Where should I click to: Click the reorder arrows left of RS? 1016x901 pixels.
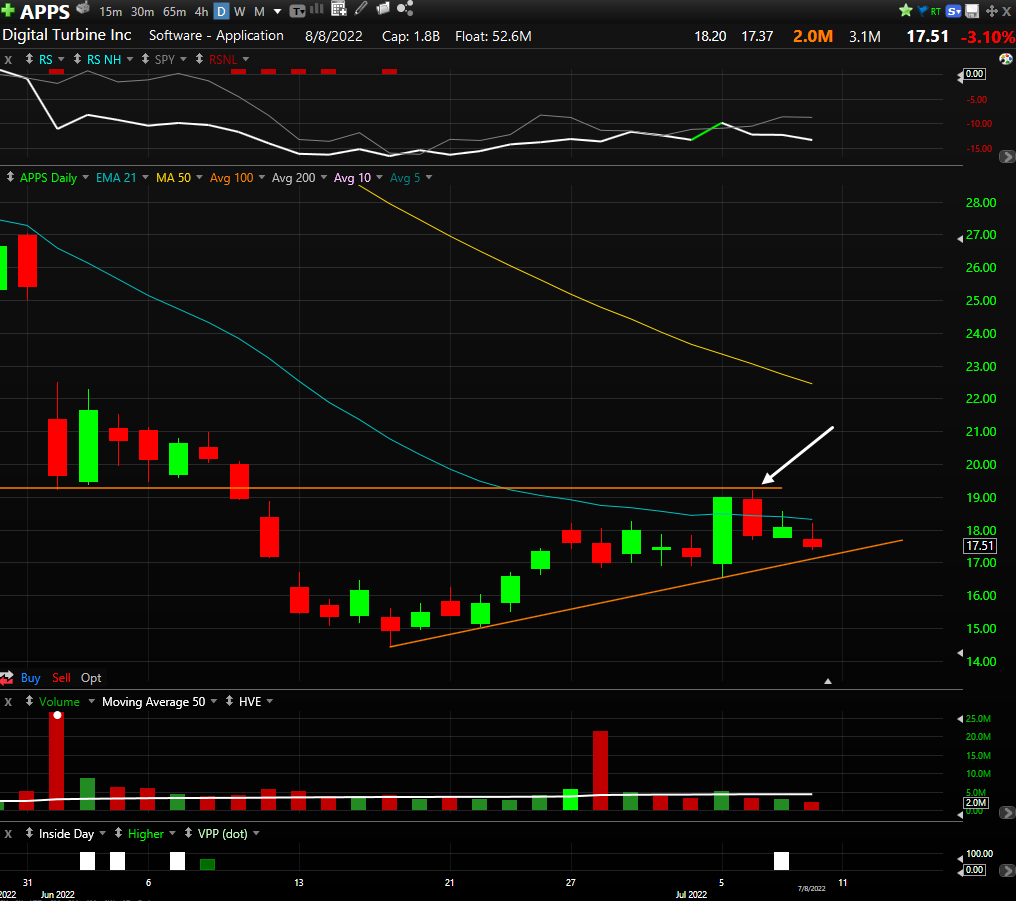click(29, 59)
